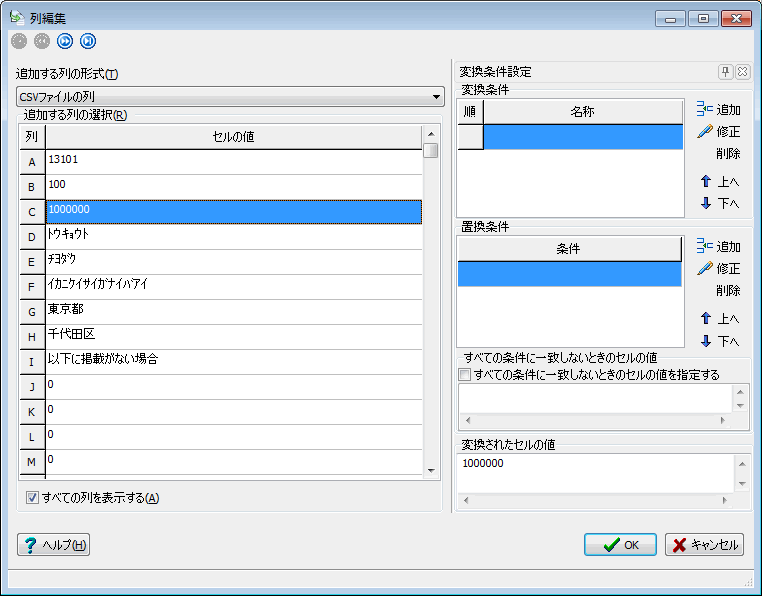The height and width of the screenshot is (596, 762).
Task: Open the 追加する列の形式 dropdown
Action: 230,97
